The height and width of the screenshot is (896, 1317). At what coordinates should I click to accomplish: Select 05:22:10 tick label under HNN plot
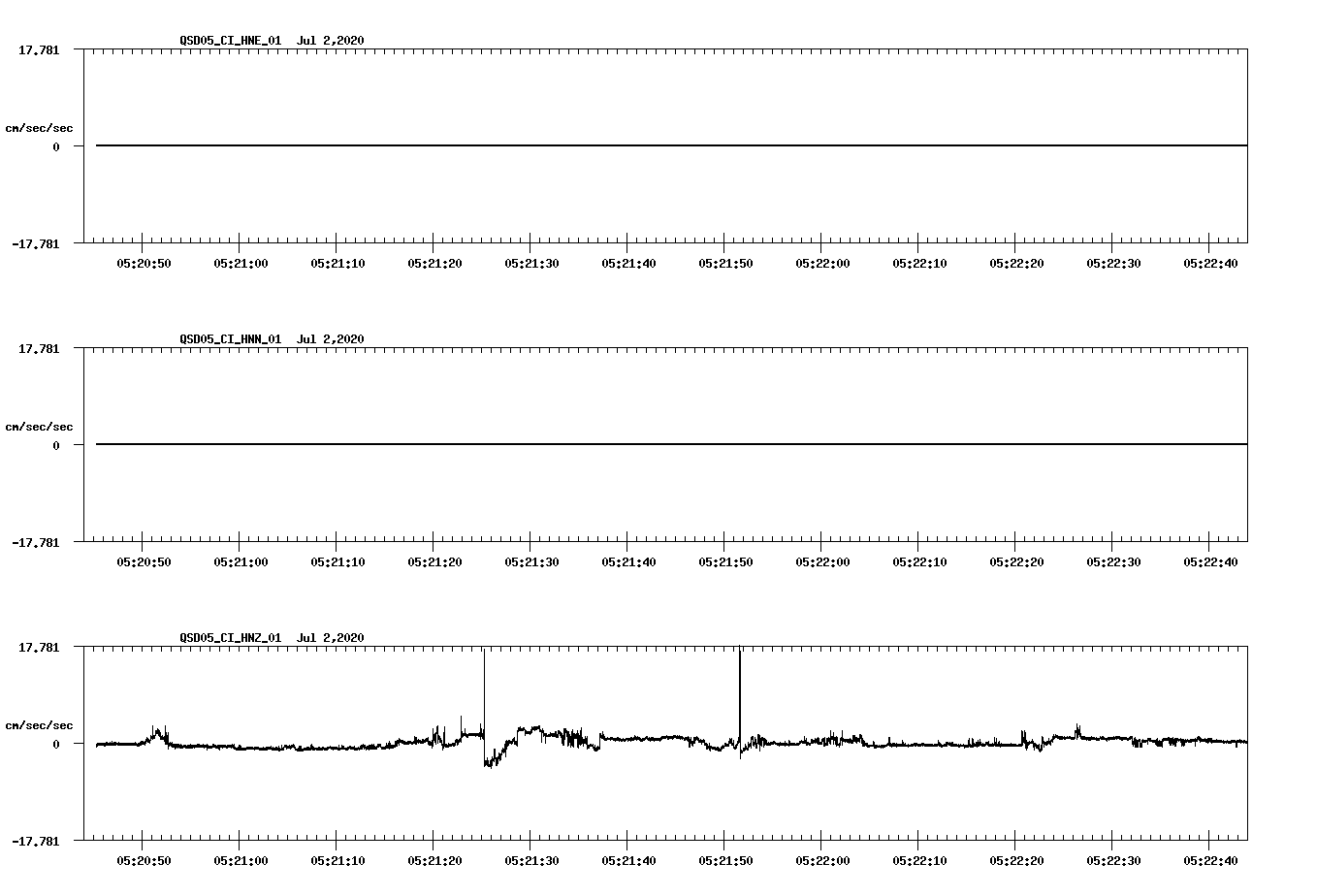click(x=919, y=562)
